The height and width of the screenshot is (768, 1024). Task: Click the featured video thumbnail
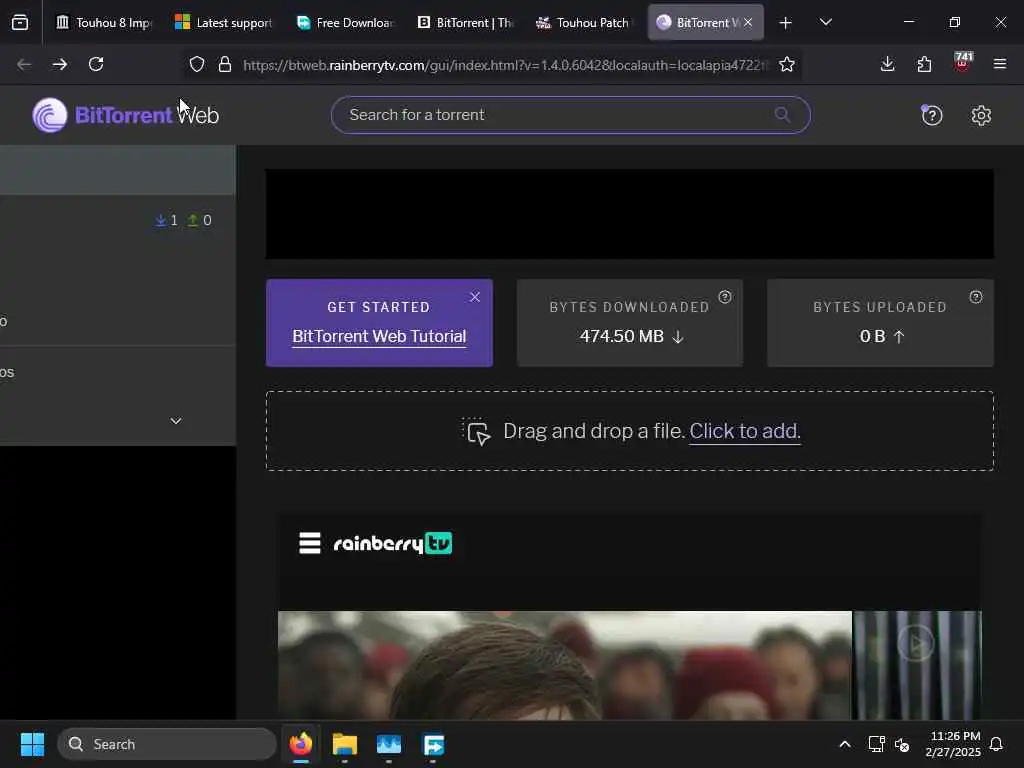(x=564, y=665)
